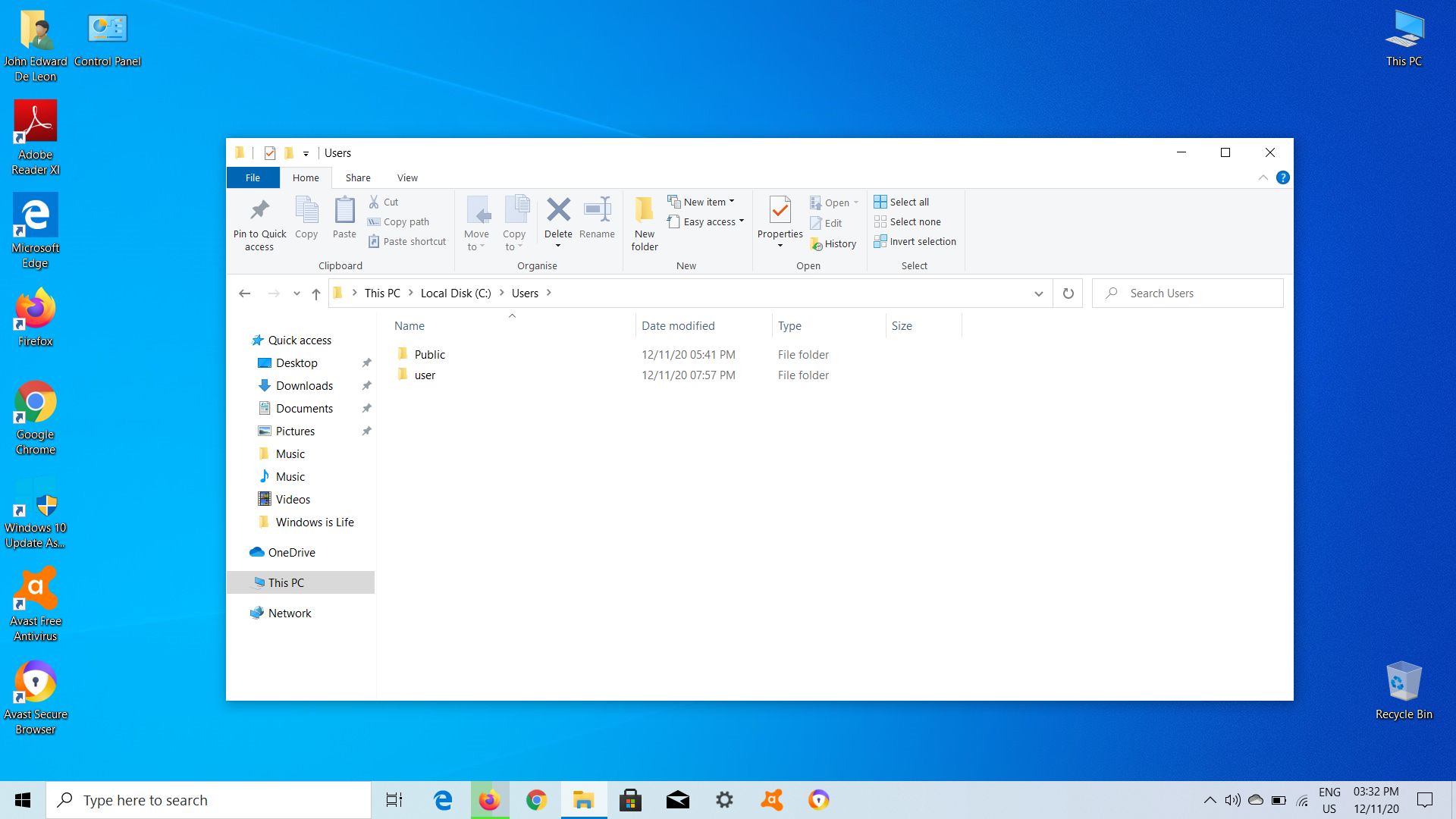Viewport: 1456px width, 819px height.
Task: Click the Cut scissors command
Action: click(x=384, y=202)
